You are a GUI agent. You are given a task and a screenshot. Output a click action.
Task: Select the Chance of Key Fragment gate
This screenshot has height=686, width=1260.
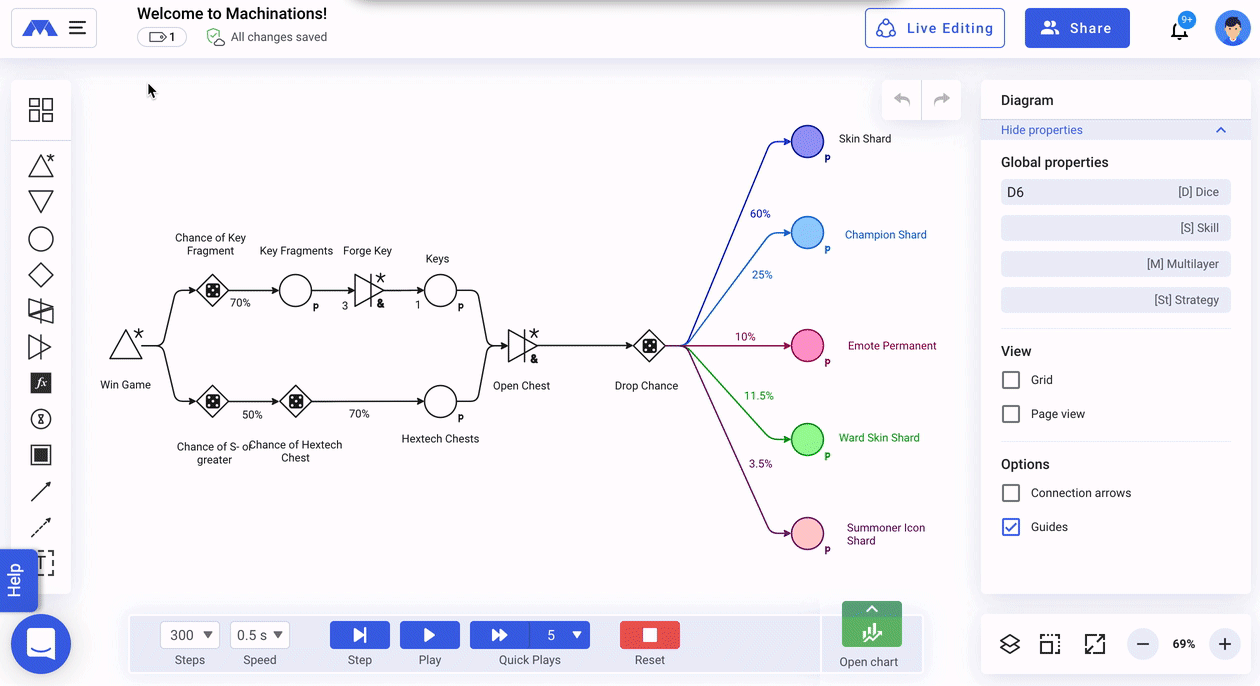pyautogui.click(x=212, y=290)
